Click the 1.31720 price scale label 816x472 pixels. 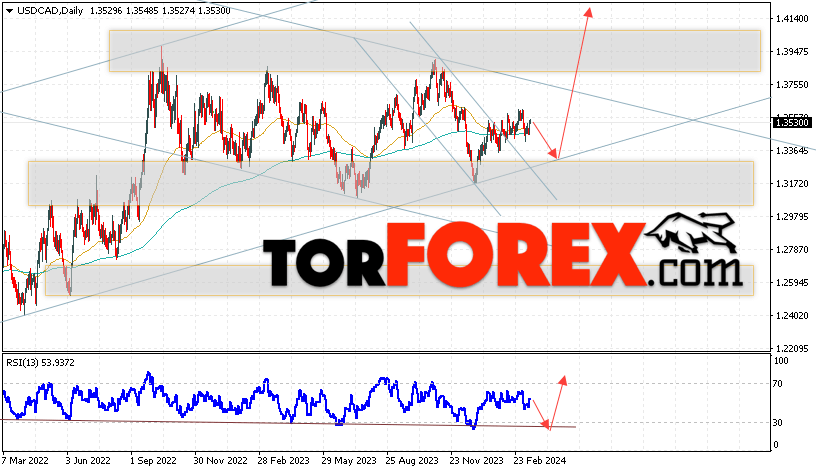pyautogui.click(x=792, y=184)
